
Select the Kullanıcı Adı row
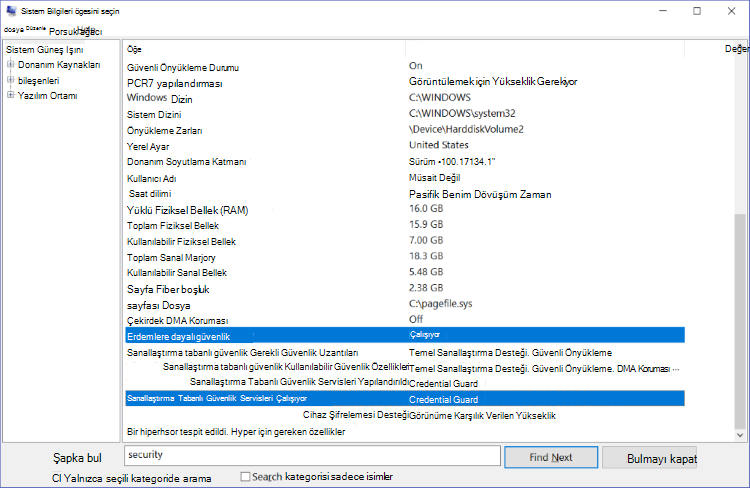405,178
